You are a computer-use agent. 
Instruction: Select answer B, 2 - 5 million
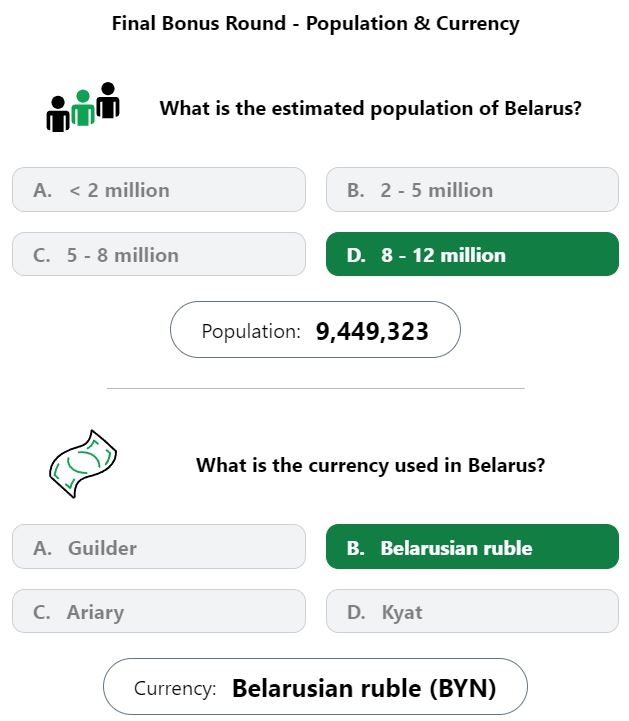point(472,189)
